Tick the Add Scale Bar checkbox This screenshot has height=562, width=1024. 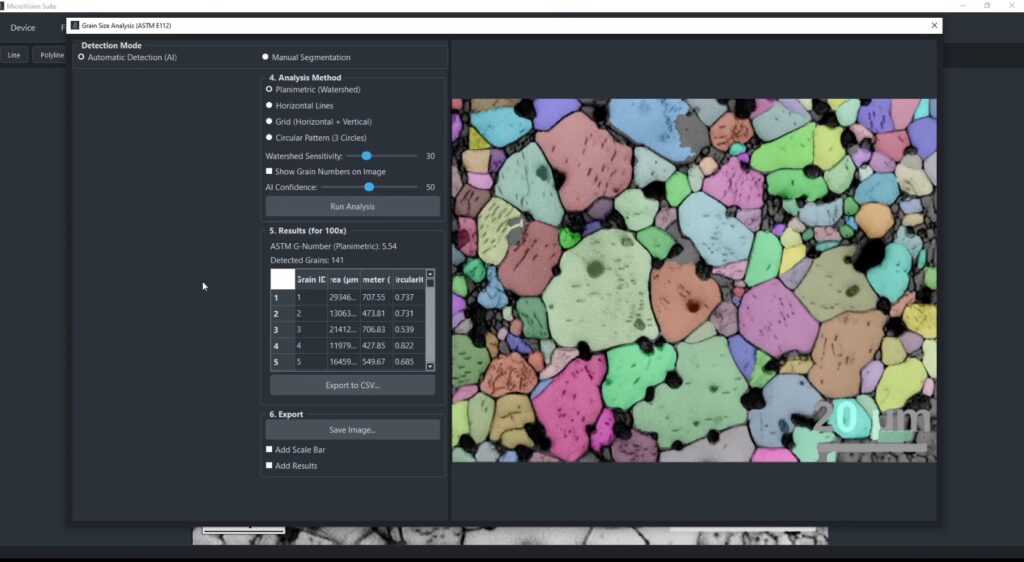pyautogui.click(x=269, y=449)
